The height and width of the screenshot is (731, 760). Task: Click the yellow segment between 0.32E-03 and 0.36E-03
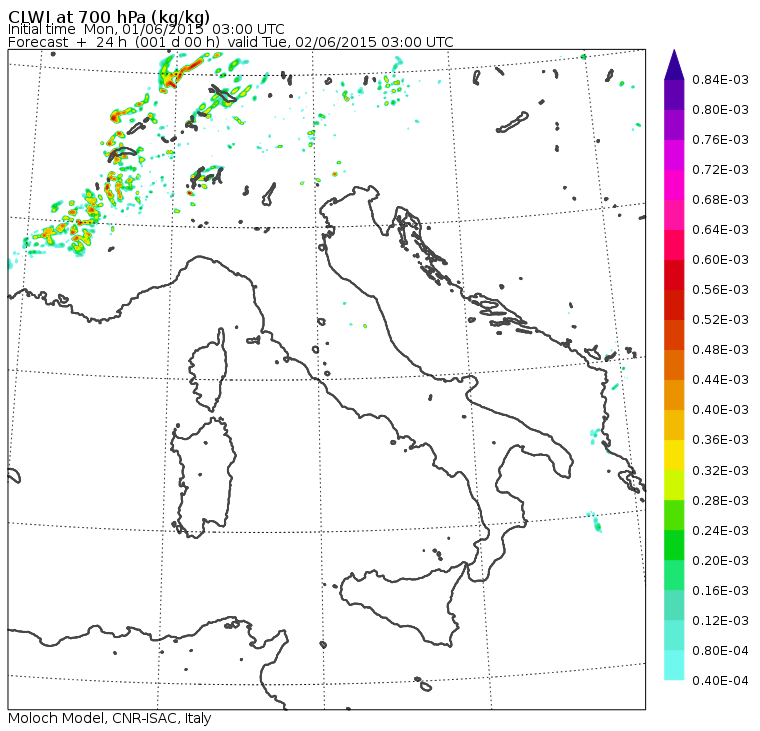click(x=674, y=455)
